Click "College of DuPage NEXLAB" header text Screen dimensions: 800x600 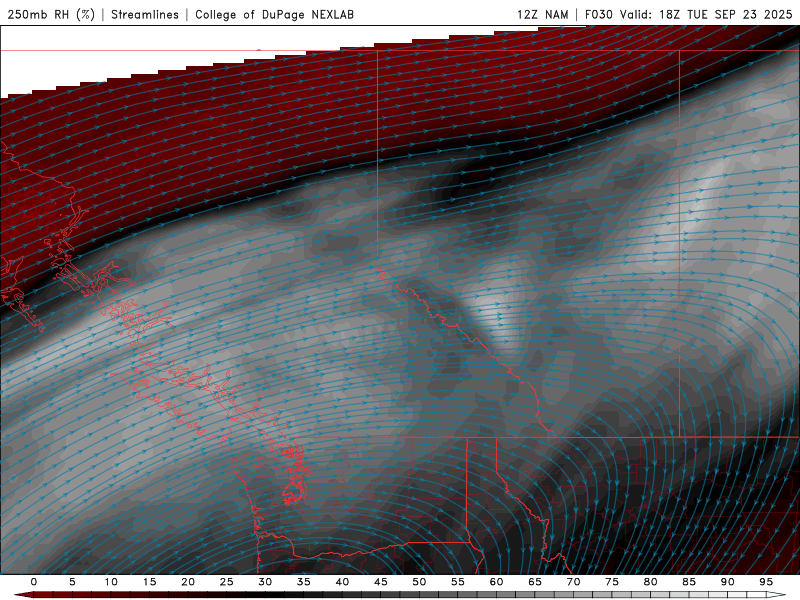point(274,14)
